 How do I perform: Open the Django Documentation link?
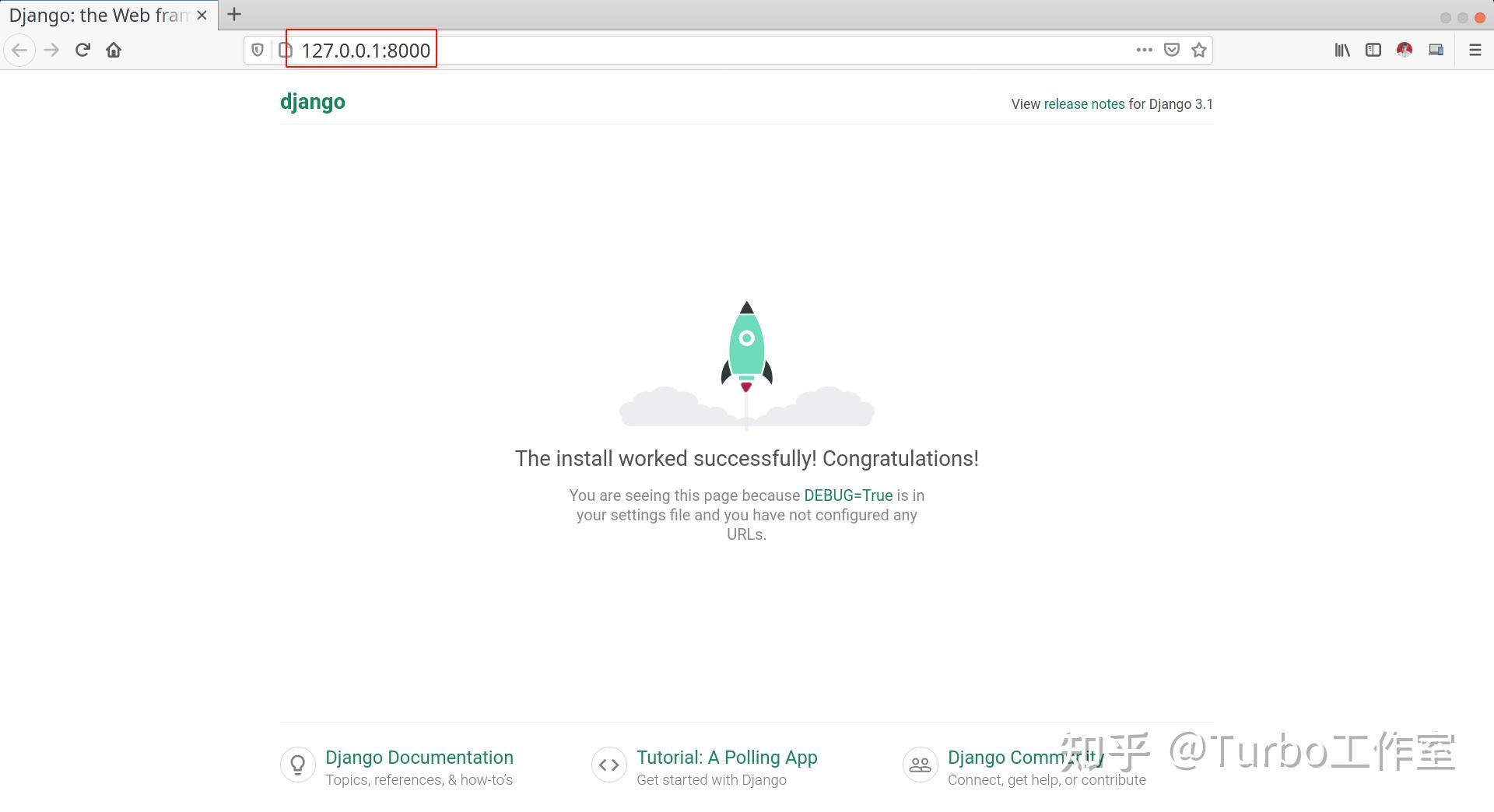(419, 758)
